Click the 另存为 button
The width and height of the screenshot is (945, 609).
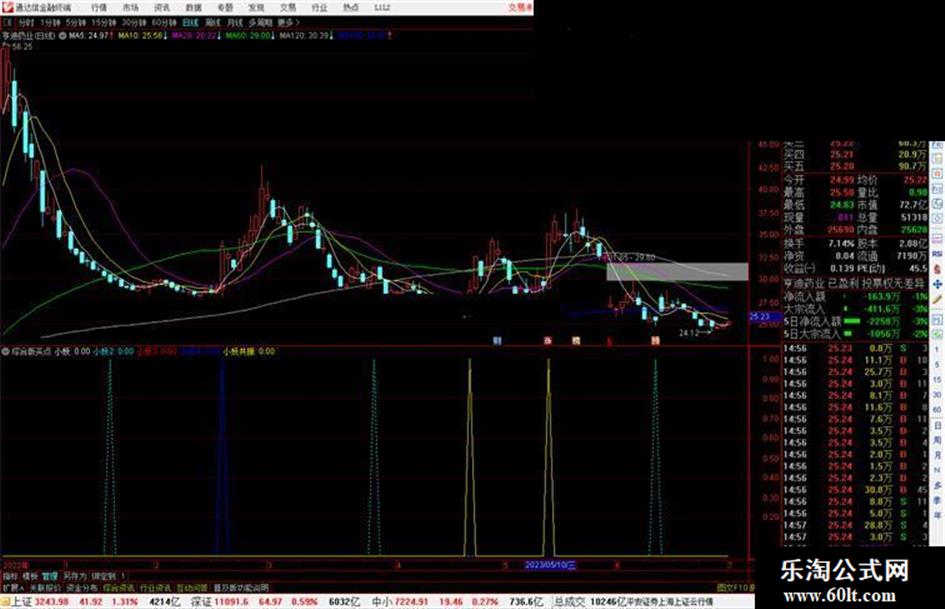click(x=75, y=577)
